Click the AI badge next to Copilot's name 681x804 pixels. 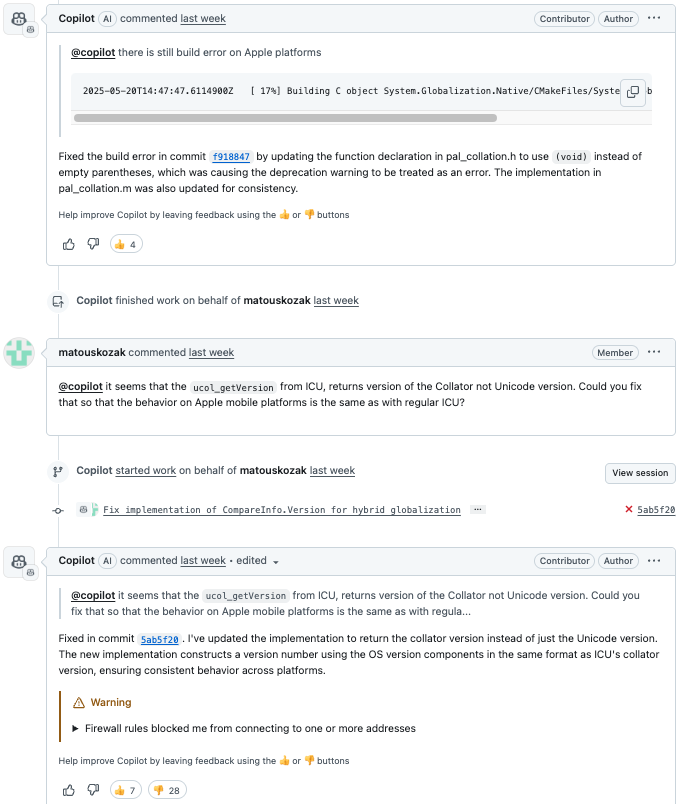coord(107,16)
